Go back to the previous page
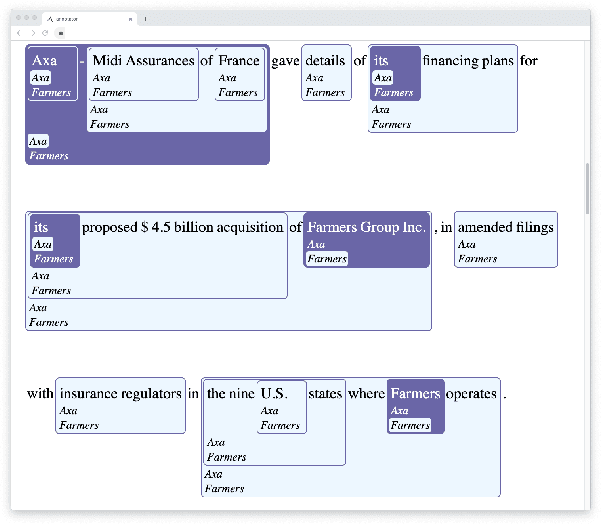602x524 pixels. (x=19, y=33)
